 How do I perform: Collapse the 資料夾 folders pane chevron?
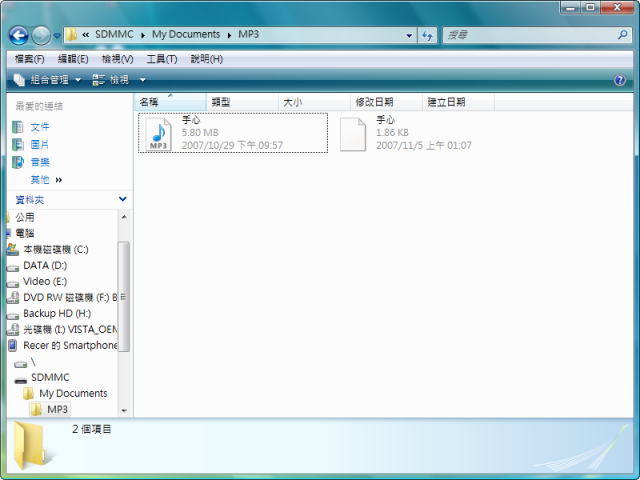tap(122, 199)
